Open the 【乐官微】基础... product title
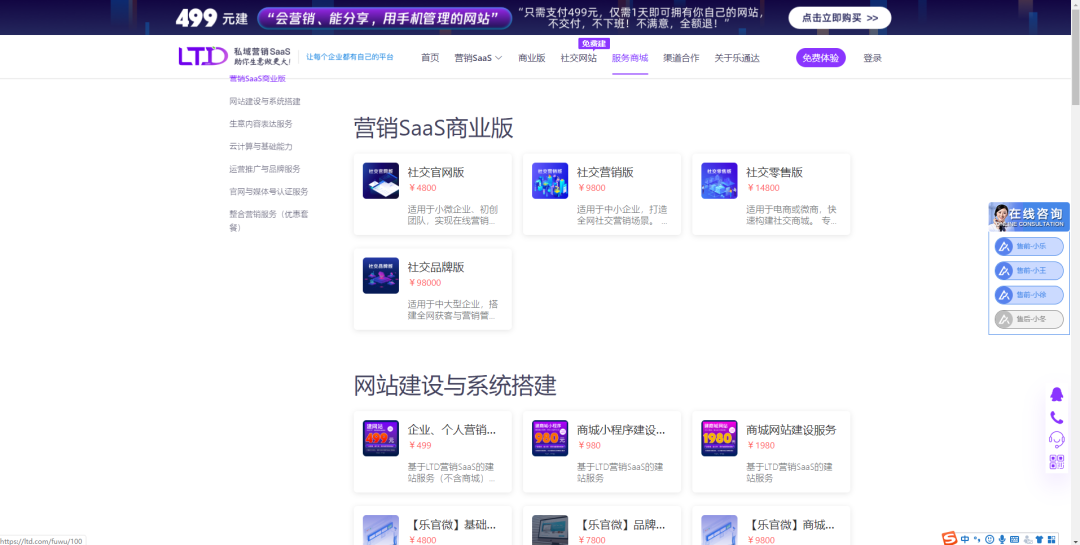 click(x=451, y=525)
